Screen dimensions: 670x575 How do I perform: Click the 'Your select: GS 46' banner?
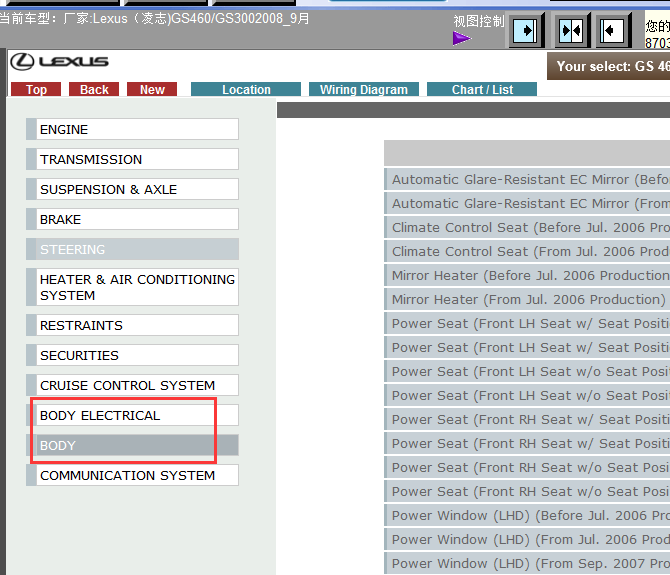point(609,66)
